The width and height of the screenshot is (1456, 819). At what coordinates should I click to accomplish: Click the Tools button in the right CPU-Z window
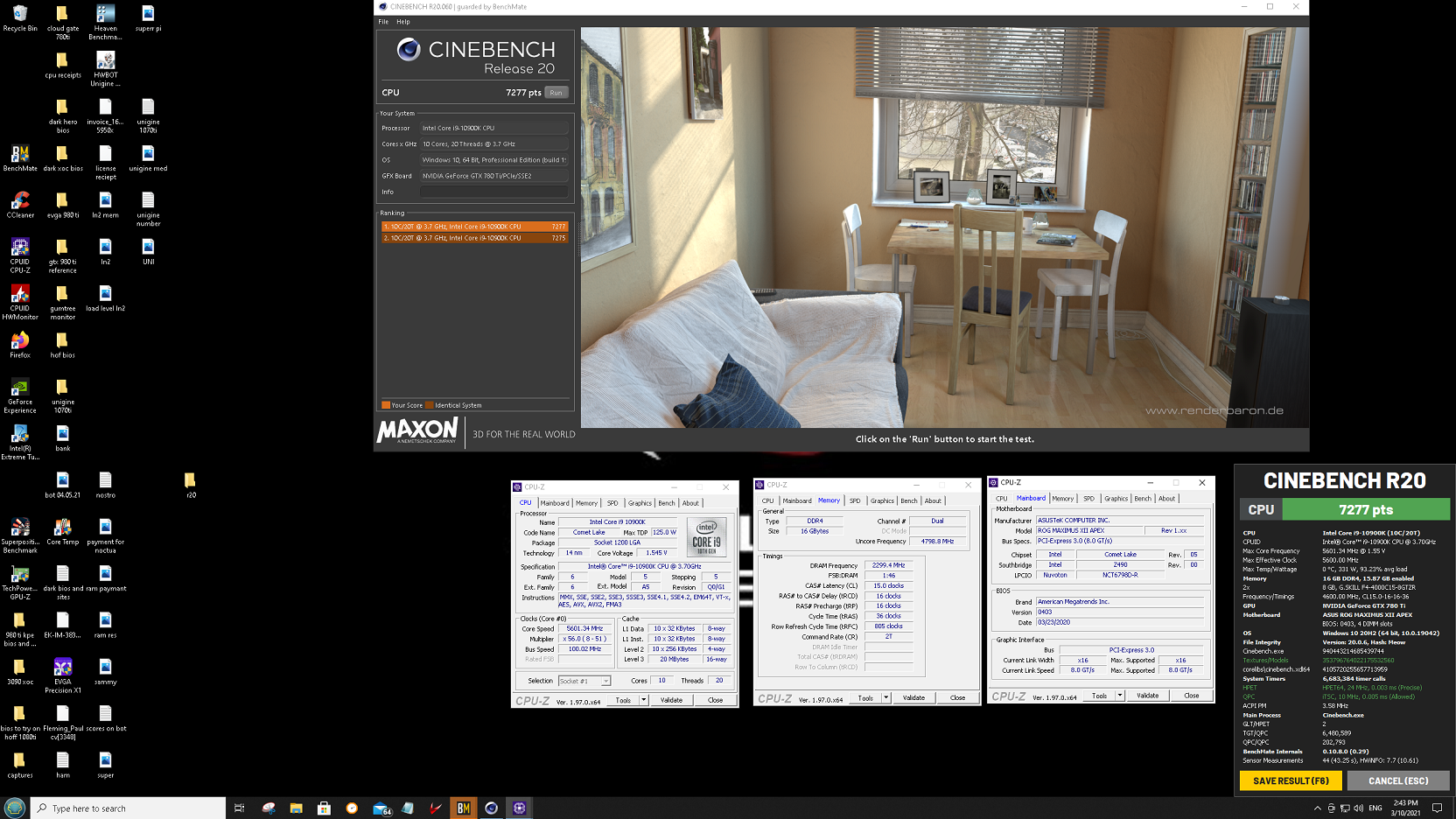click(1099, 696)
